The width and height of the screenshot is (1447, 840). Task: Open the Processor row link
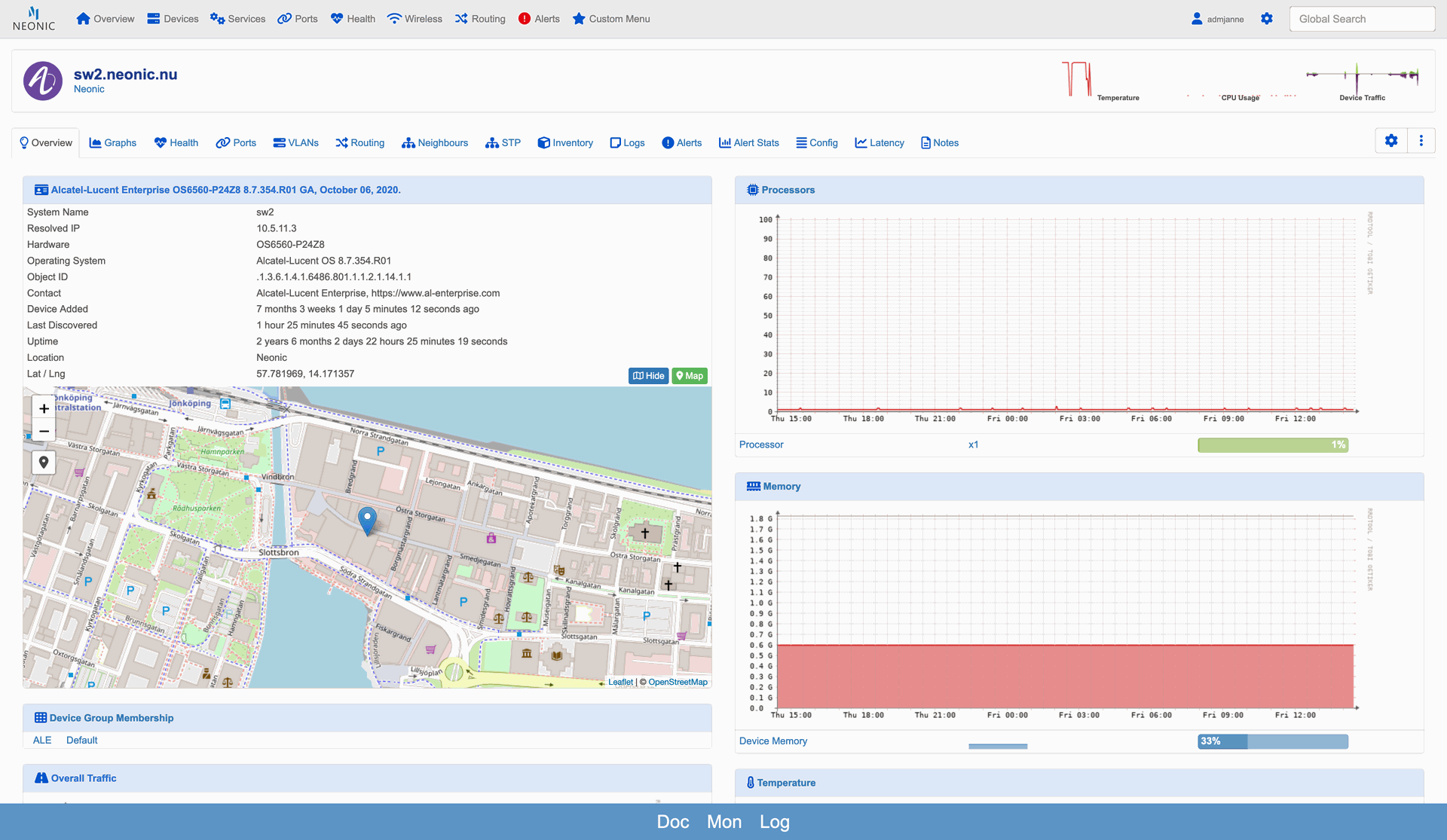[x=761, y=444]
